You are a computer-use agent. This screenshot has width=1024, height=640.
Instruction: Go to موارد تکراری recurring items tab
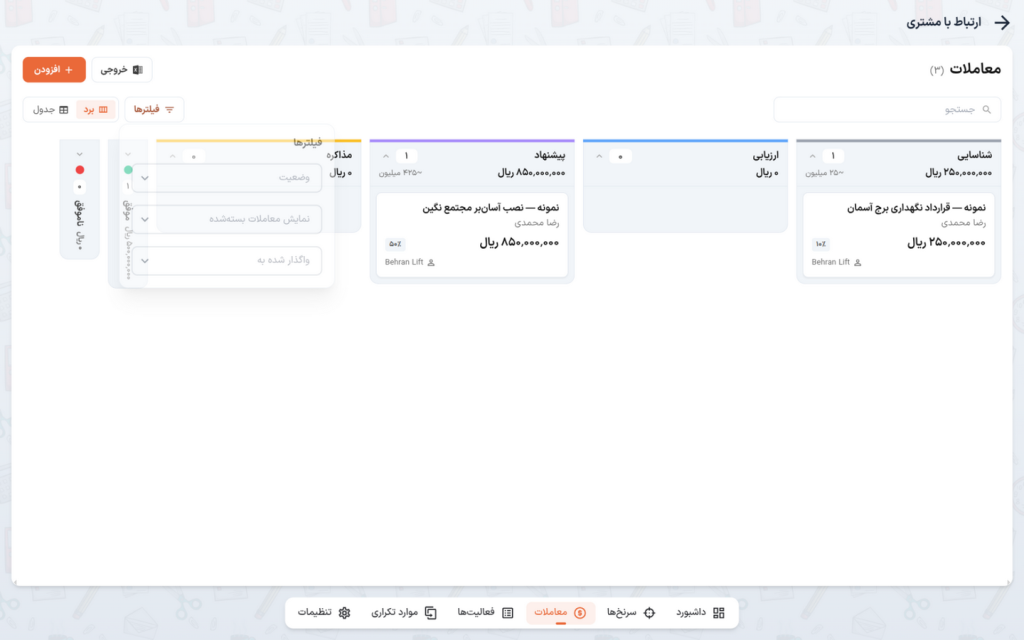404,613
